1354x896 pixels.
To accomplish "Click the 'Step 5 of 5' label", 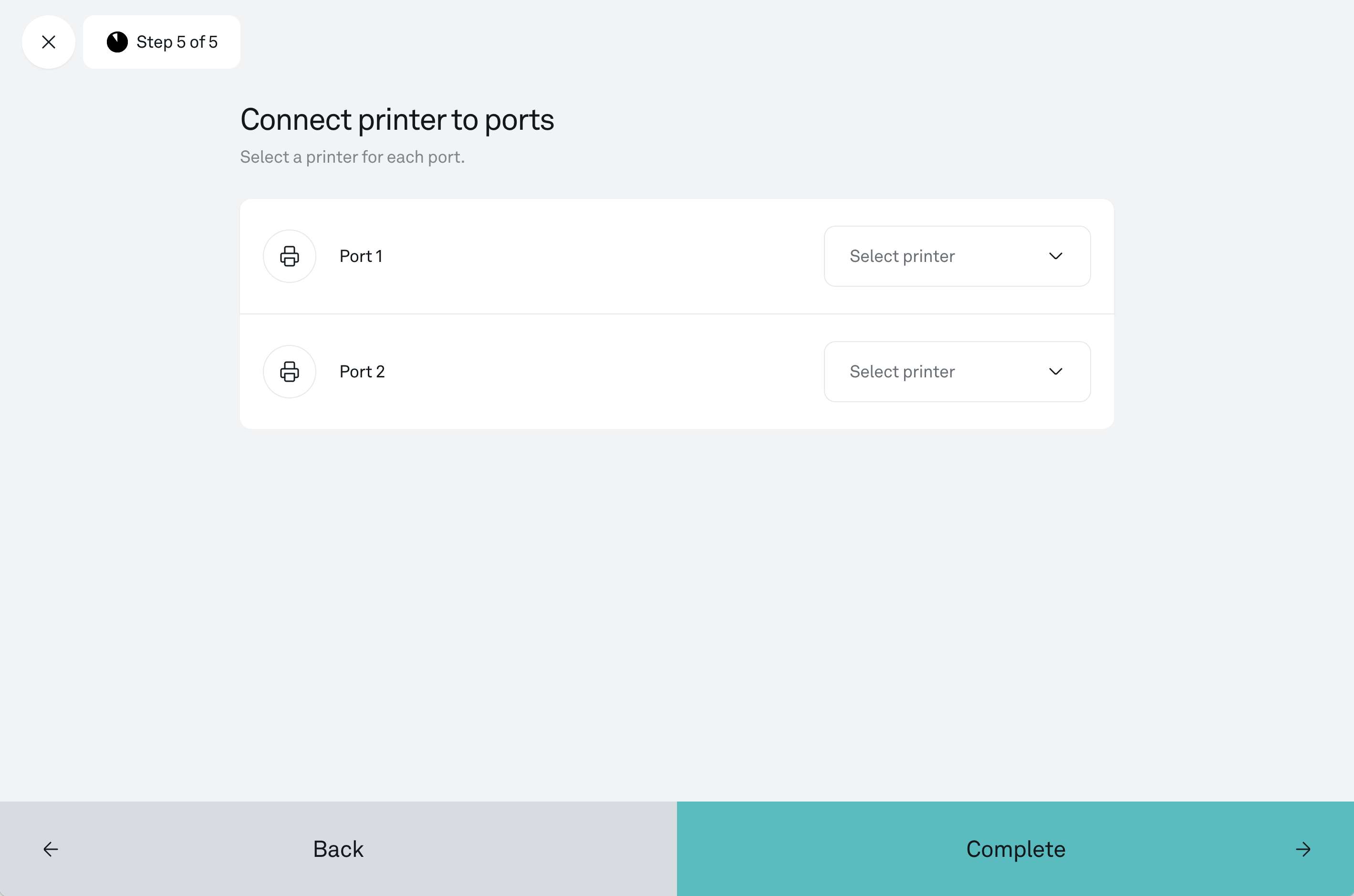I will click(x=177, y=42).
